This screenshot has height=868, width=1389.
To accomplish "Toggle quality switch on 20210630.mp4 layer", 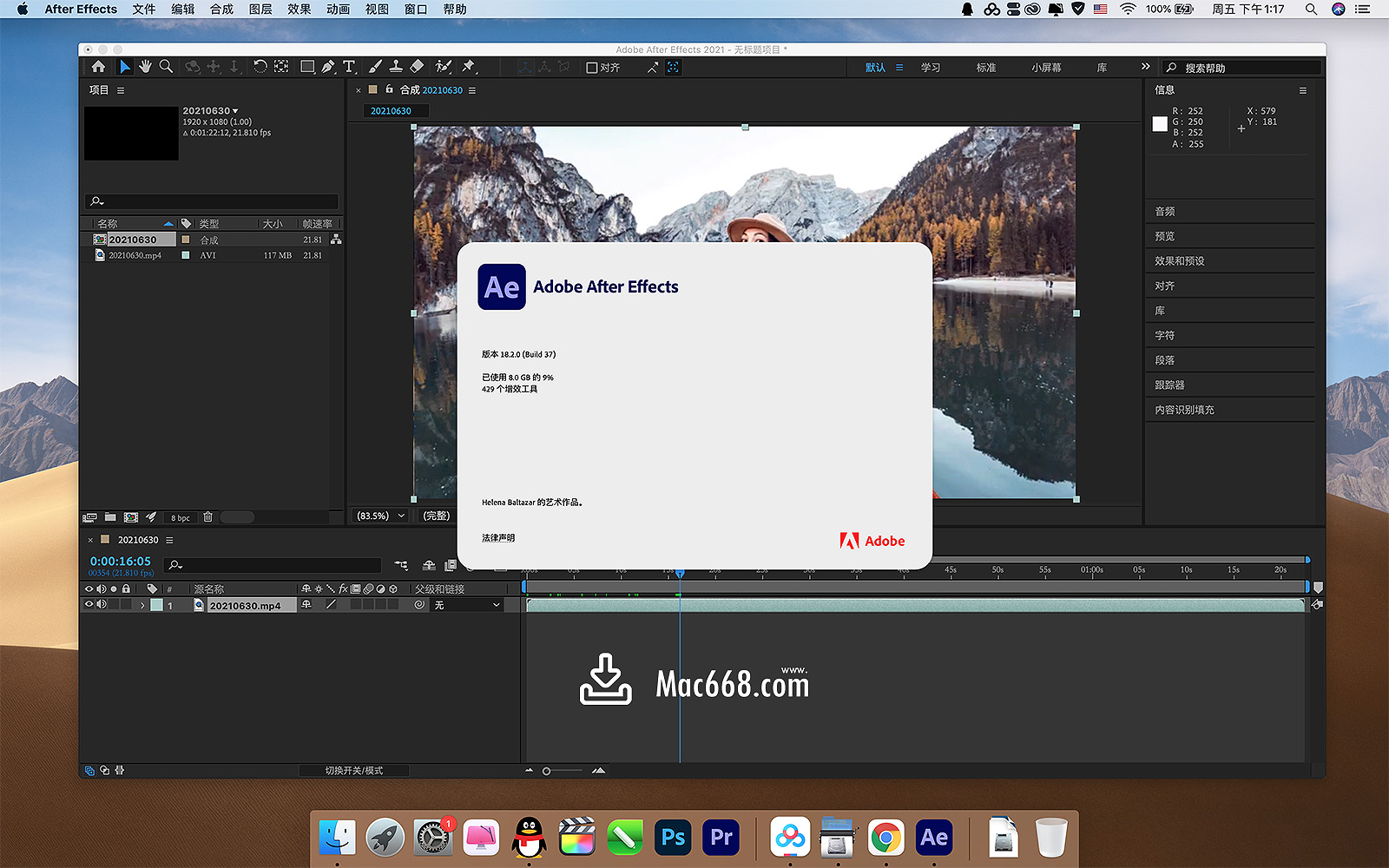I will point(331,605).
